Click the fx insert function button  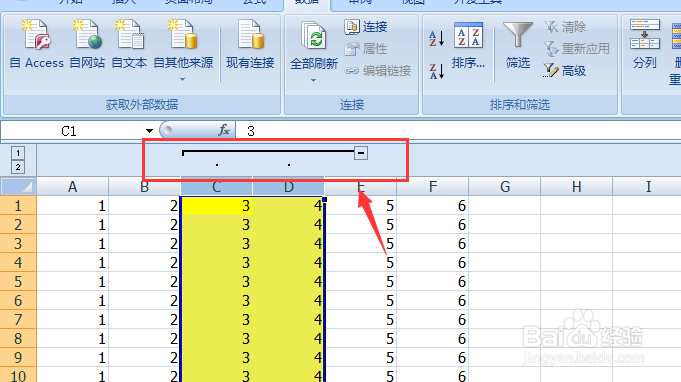224,130
